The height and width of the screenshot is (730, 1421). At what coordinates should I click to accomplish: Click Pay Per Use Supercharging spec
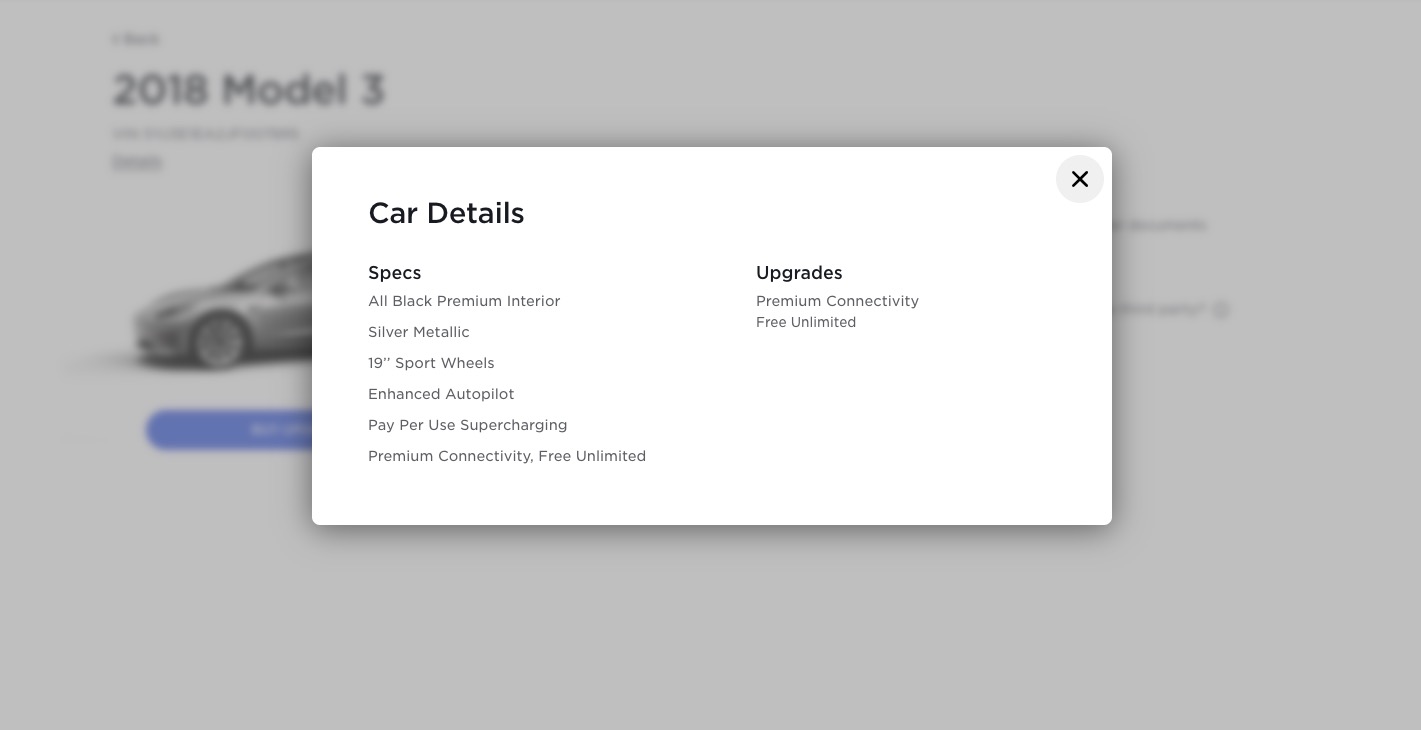(467, 425)
